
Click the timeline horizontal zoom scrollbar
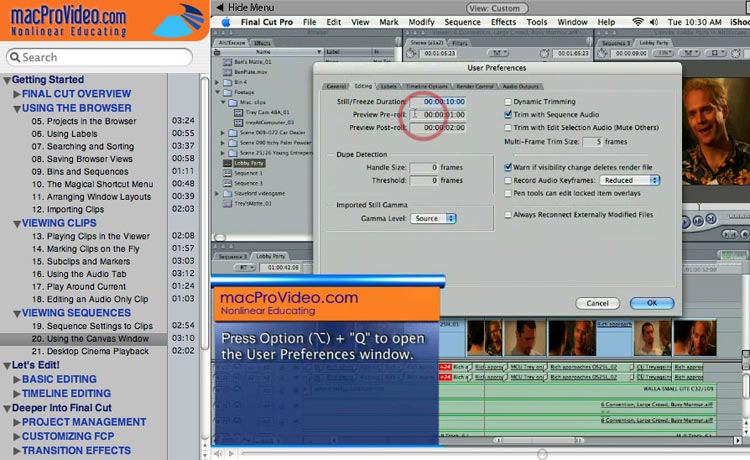click(x=538, y=440)
